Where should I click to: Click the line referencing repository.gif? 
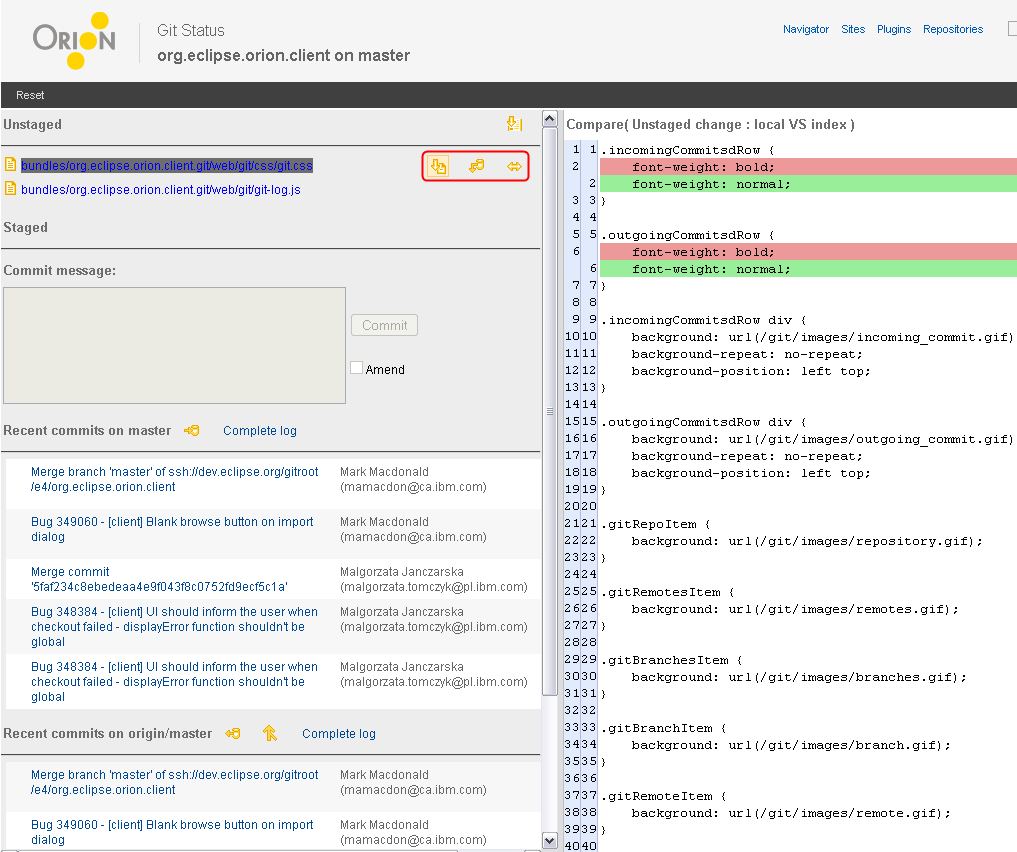click(807, 541)
